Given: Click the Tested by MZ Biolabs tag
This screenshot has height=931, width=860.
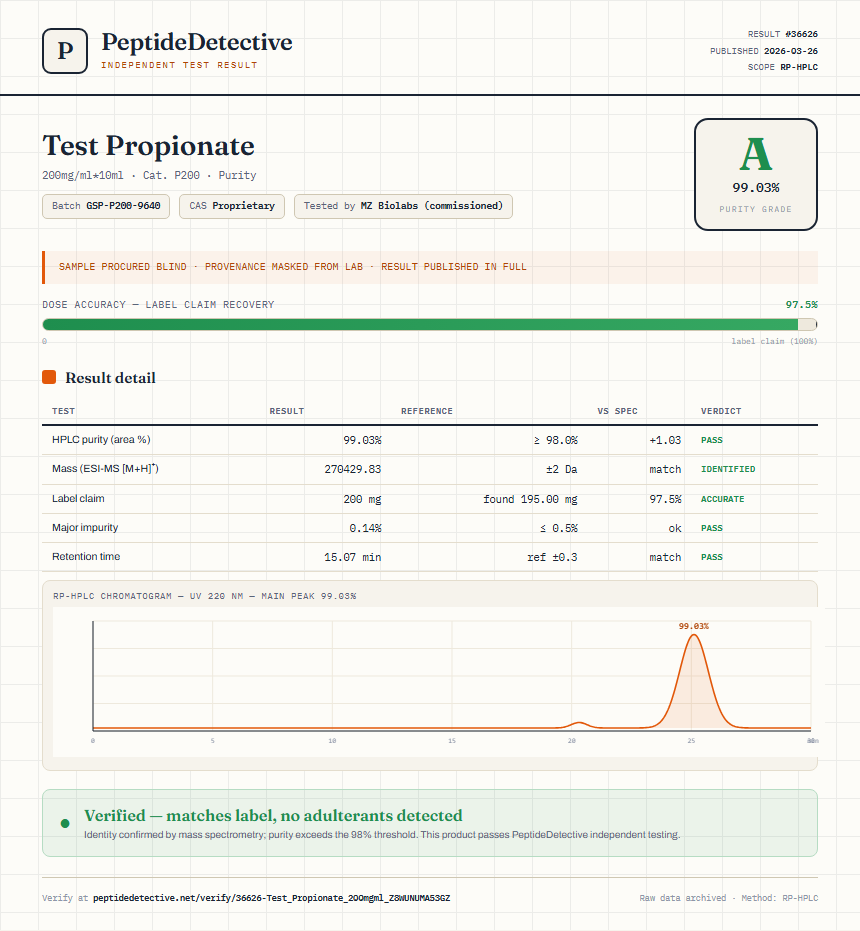Looking at the screenshot, I should pos(403,206).
